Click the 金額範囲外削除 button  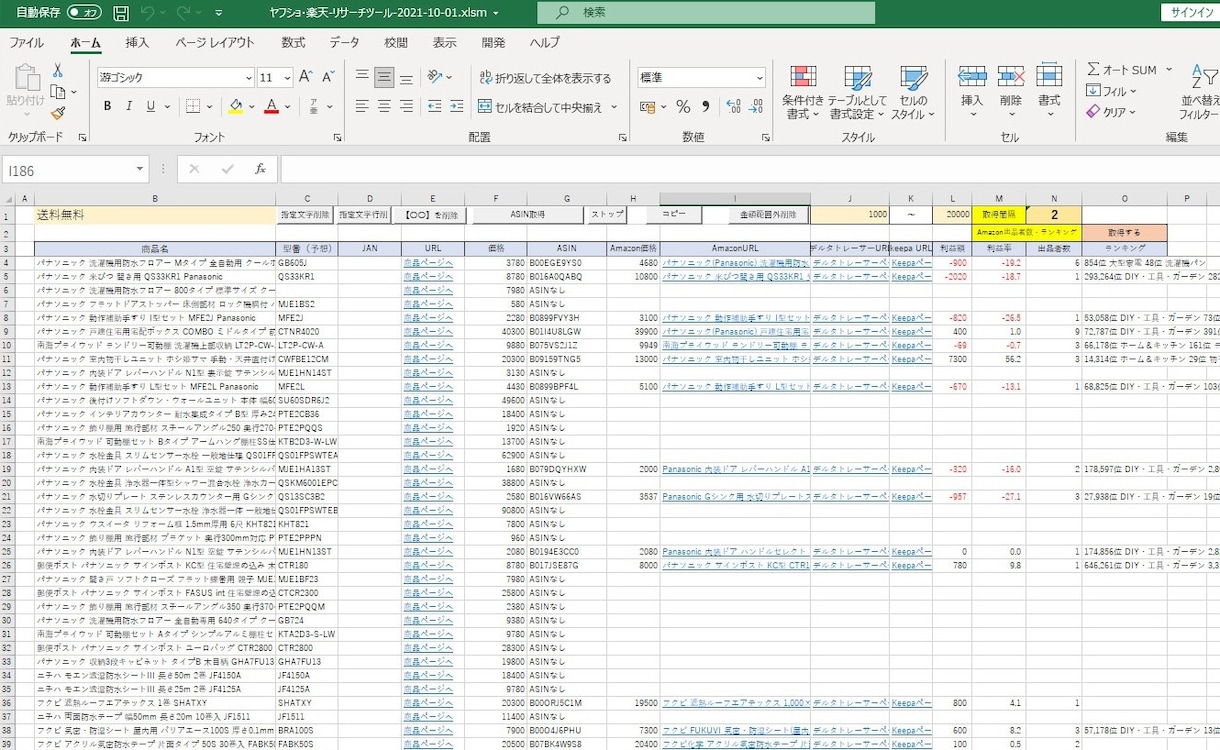768,214
